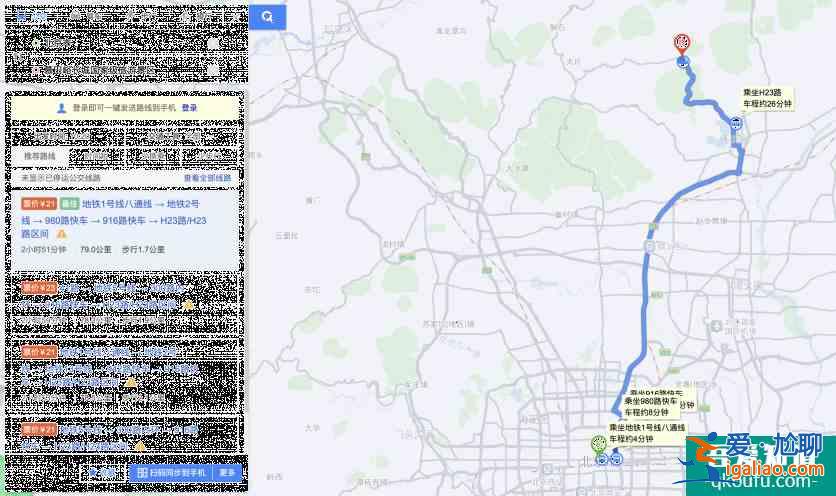Click the blue search magnifier button

pyautogui.click(x=268, y=17)
